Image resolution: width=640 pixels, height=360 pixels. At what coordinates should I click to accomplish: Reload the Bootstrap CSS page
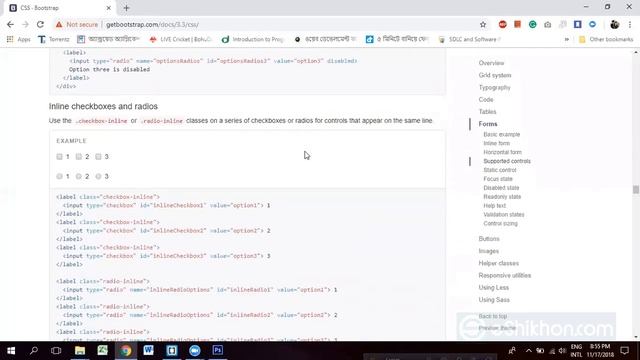40,24
